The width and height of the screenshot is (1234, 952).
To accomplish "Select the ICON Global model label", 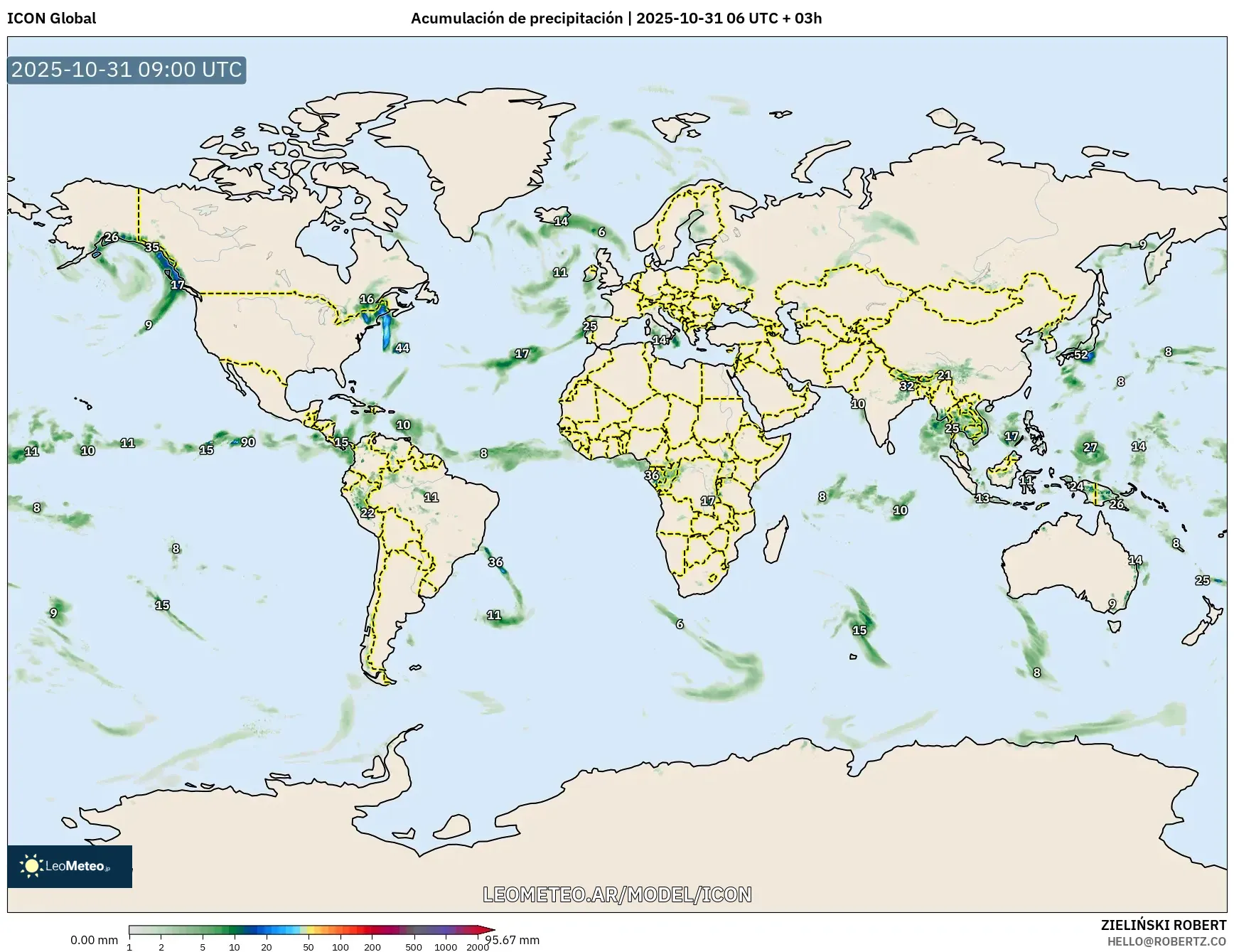I will pyautogui.click(x=51, y=18).
